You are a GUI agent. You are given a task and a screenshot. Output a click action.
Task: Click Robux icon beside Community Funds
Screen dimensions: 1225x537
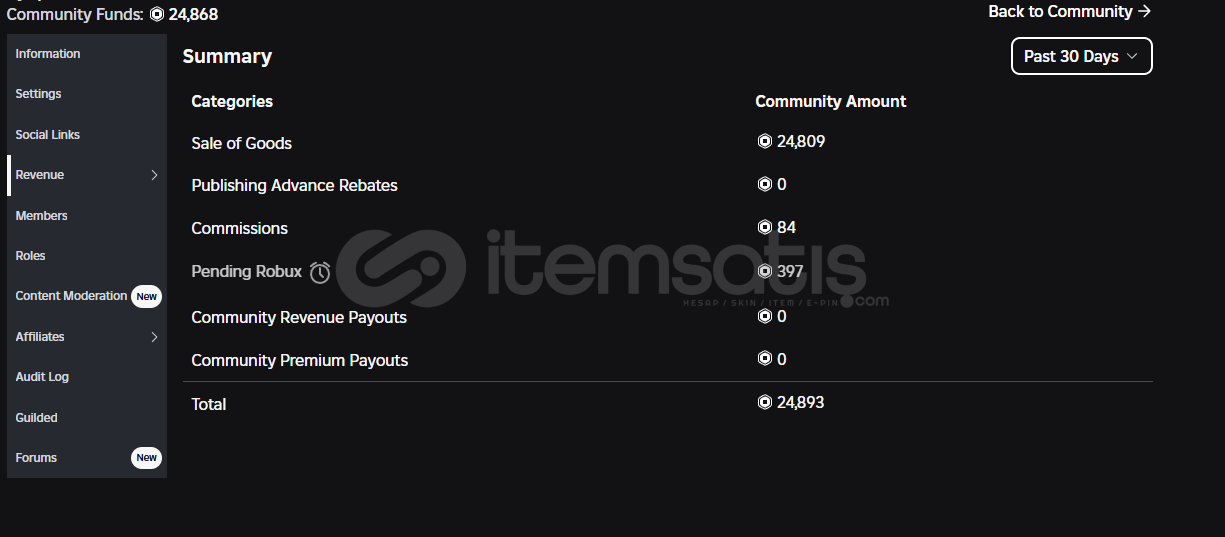[x=157, y=14]
